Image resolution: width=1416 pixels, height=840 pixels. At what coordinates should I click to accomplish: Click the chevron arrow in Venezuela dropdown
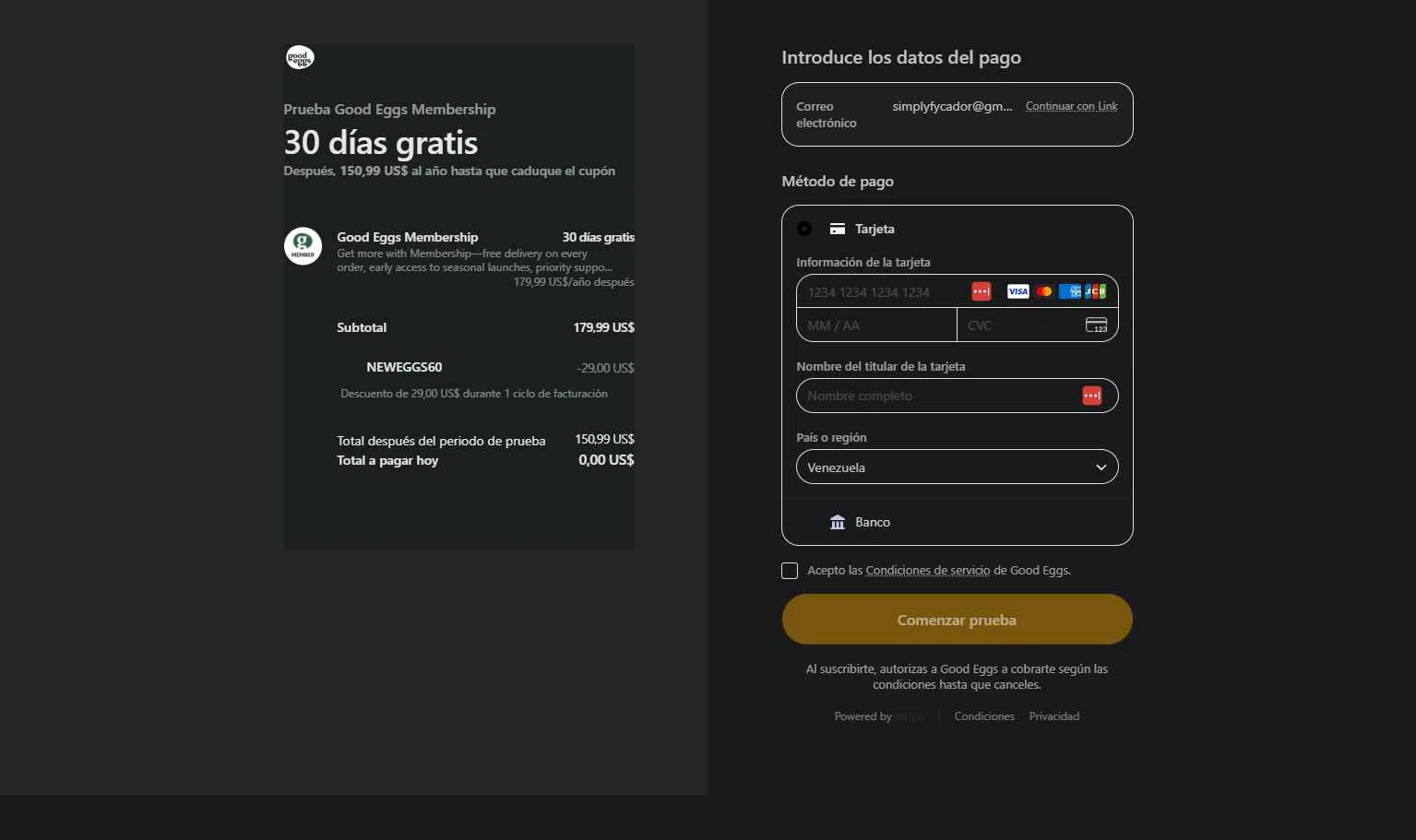click(x=1101, y=467)
